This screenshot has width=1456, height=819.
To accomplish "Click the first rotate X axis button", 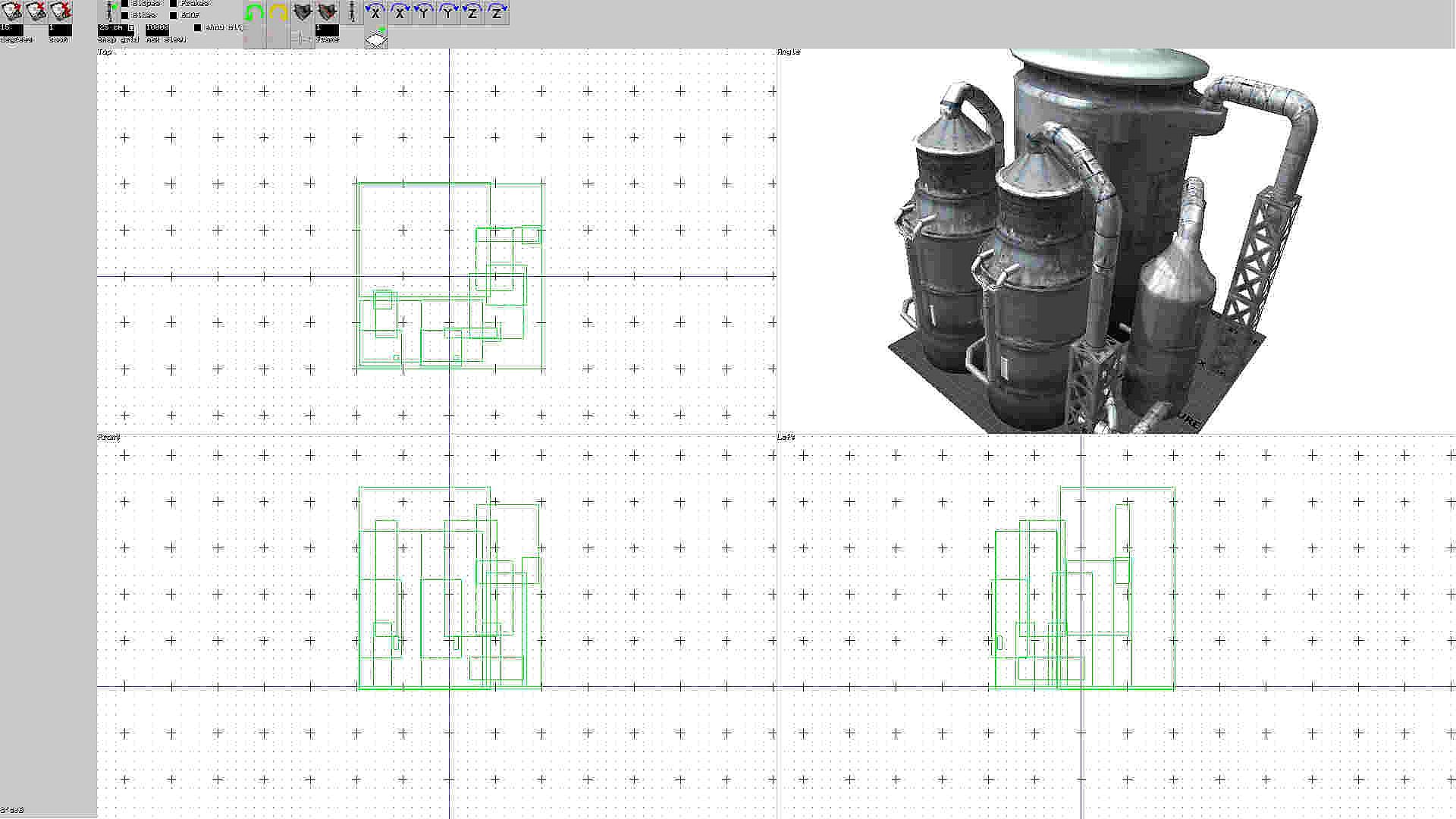I will (x=375, y=13).
